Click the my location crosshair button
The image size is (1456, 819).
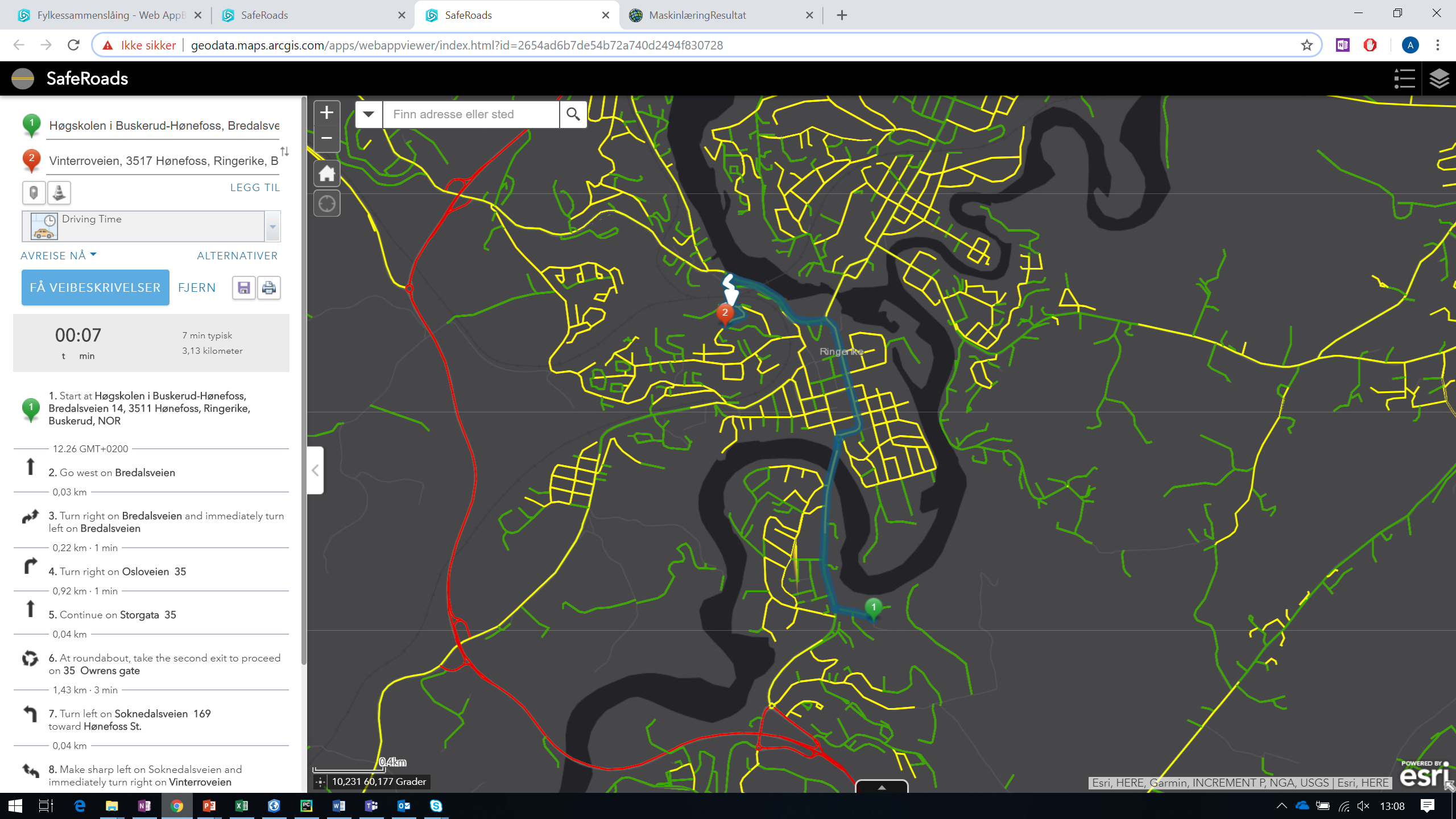pyautogui.click(x=326, y=204)
